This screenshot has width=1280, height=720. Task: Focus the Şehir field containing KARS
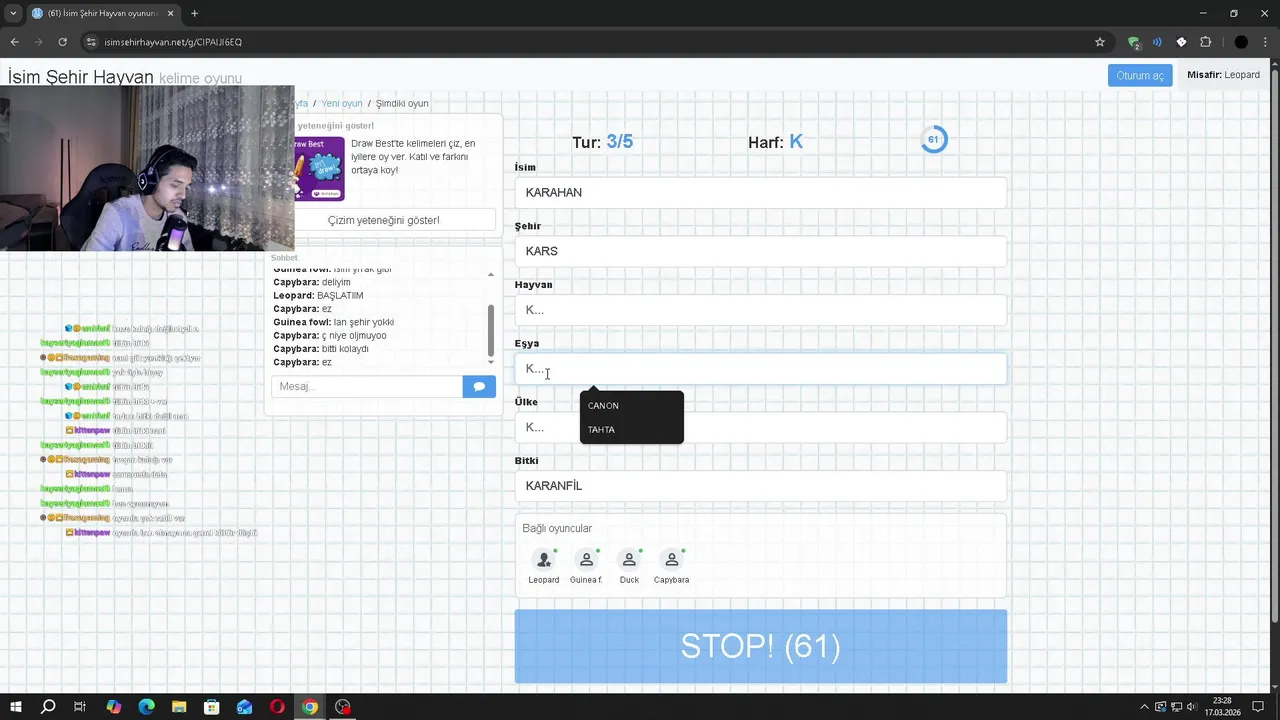point(761,251)
